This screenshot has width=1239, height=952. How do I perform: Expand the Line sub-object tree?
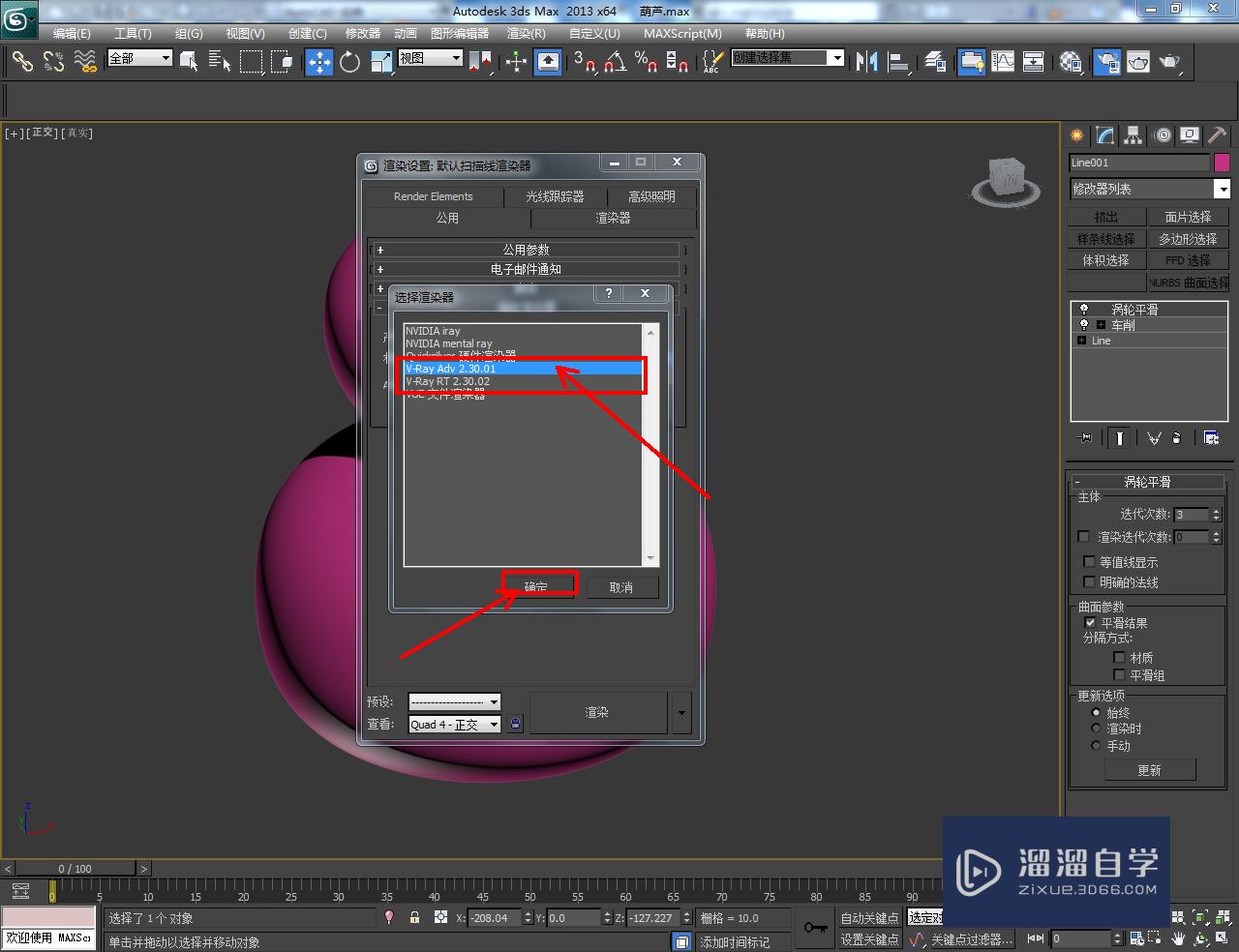coord(1081,341)
